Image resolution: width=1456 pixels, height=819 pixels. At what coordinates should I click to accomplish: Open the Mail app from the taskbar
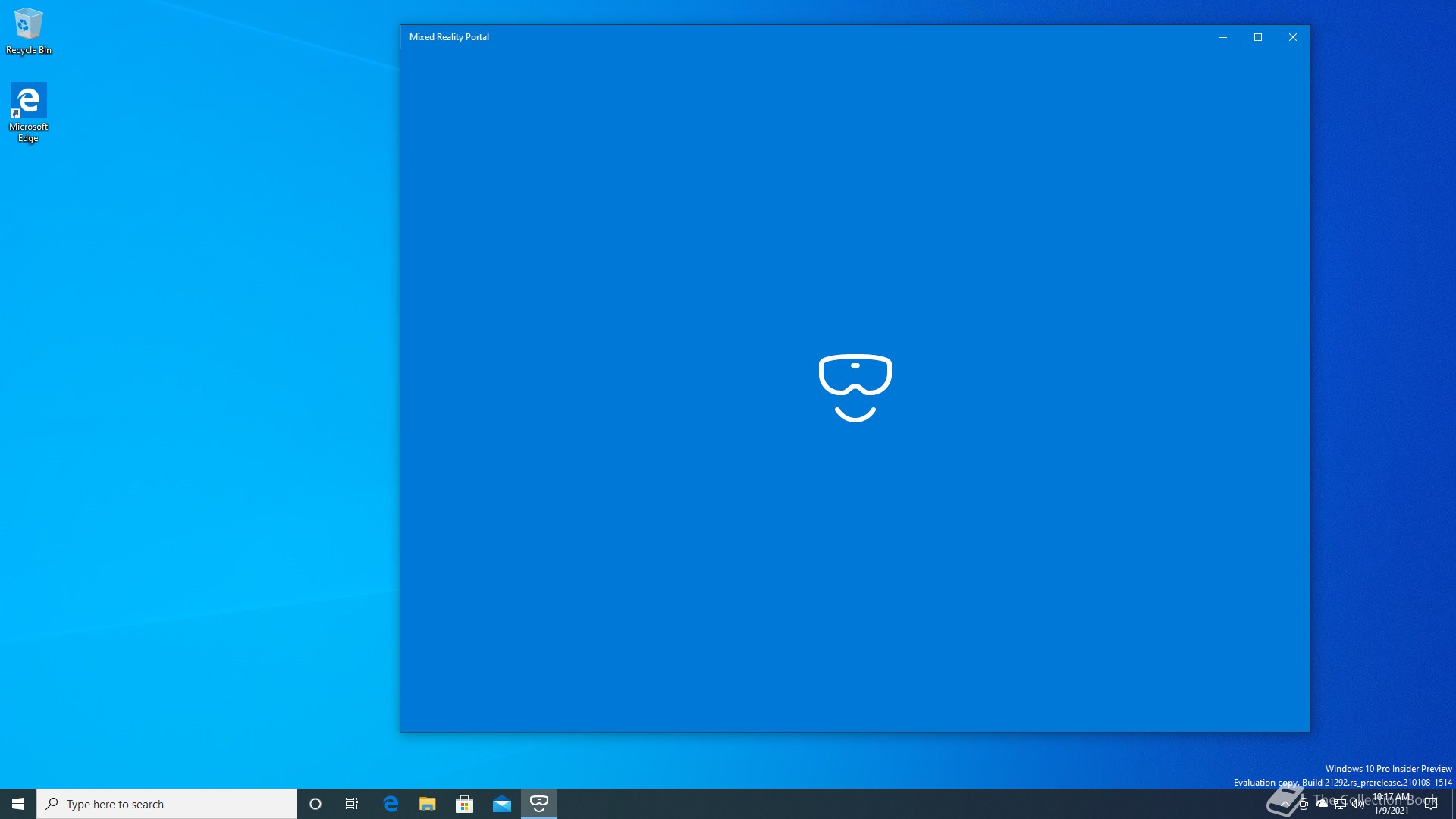coord(502,804)
